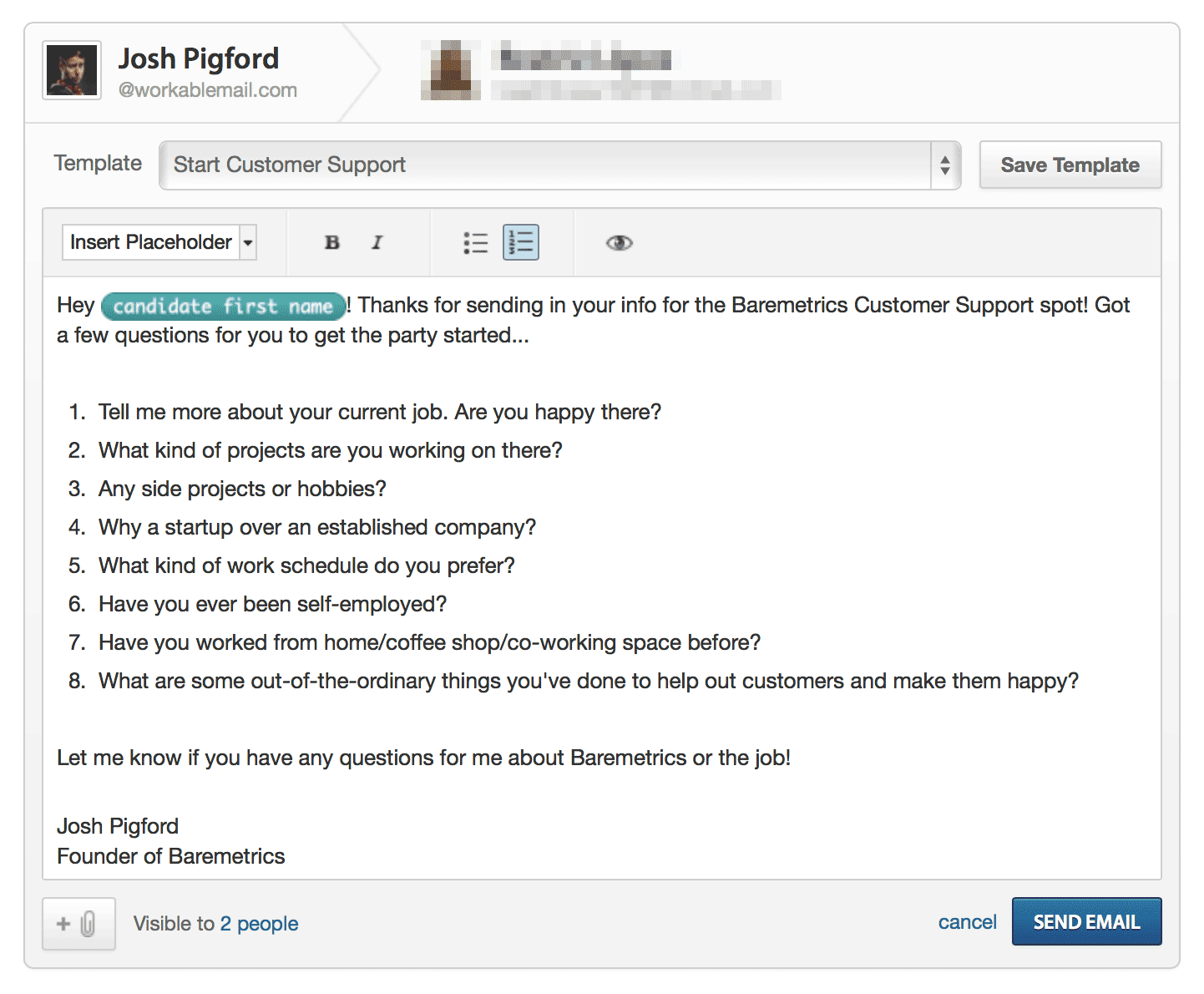
Task: Click the blurred candidate avatar
Action: click(451, 70)
